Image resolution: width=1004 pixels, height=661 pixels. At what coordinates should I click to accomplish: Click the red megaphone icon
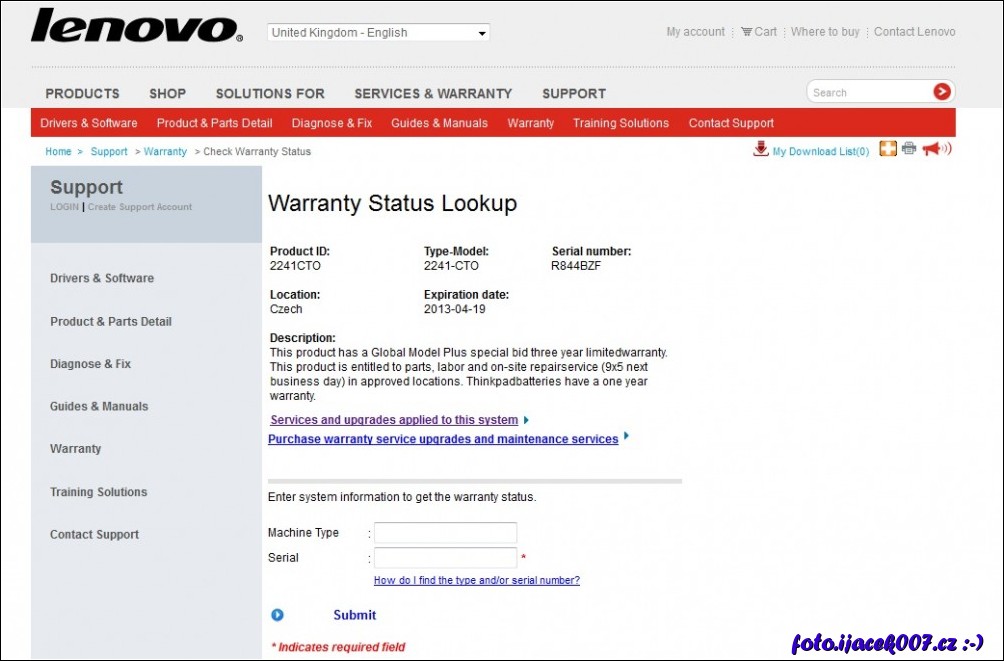click(936, 149)
